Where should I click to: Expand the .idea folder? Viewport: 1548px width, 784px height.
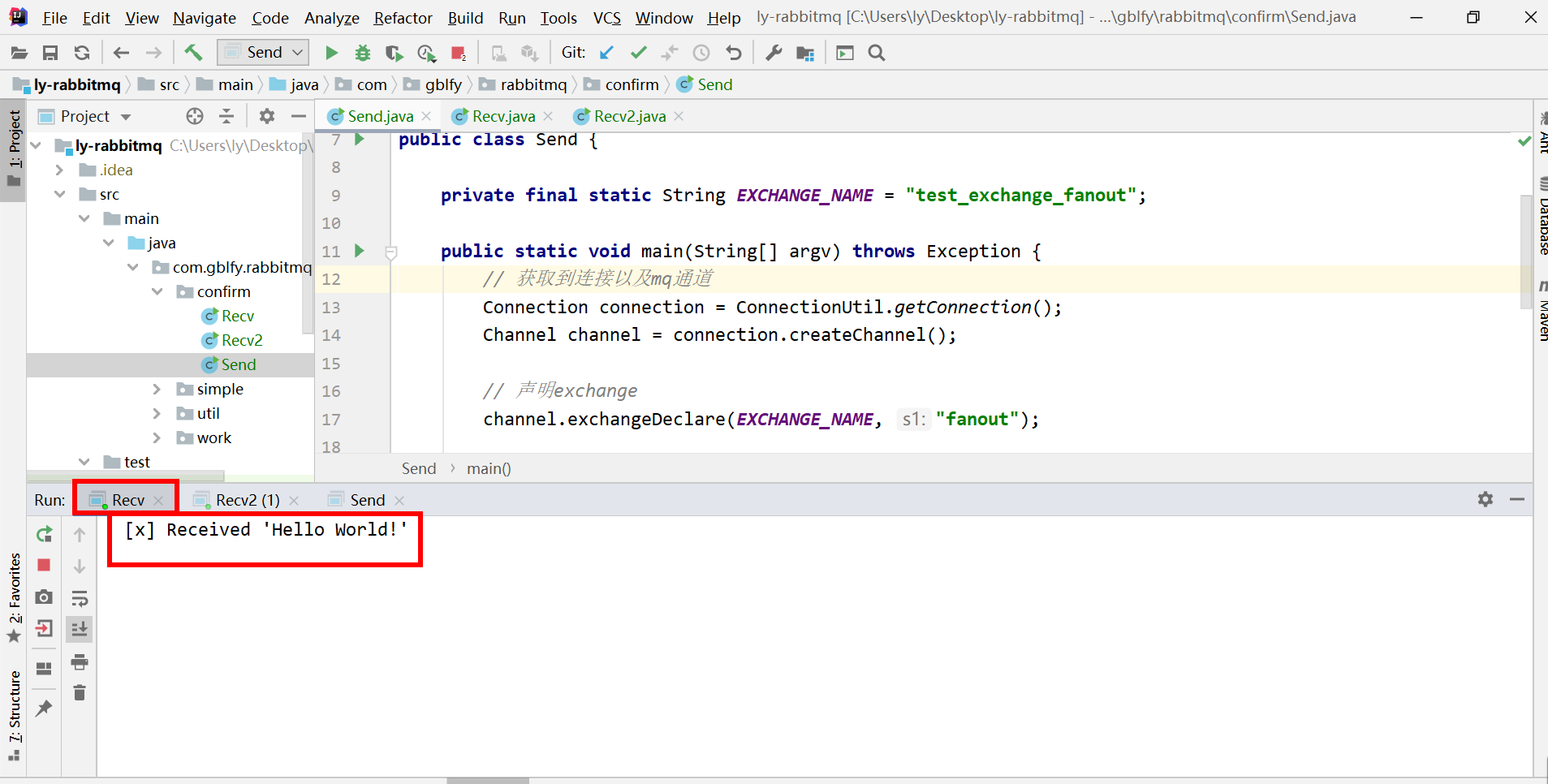pyautogui.click(x=60, y=170)
